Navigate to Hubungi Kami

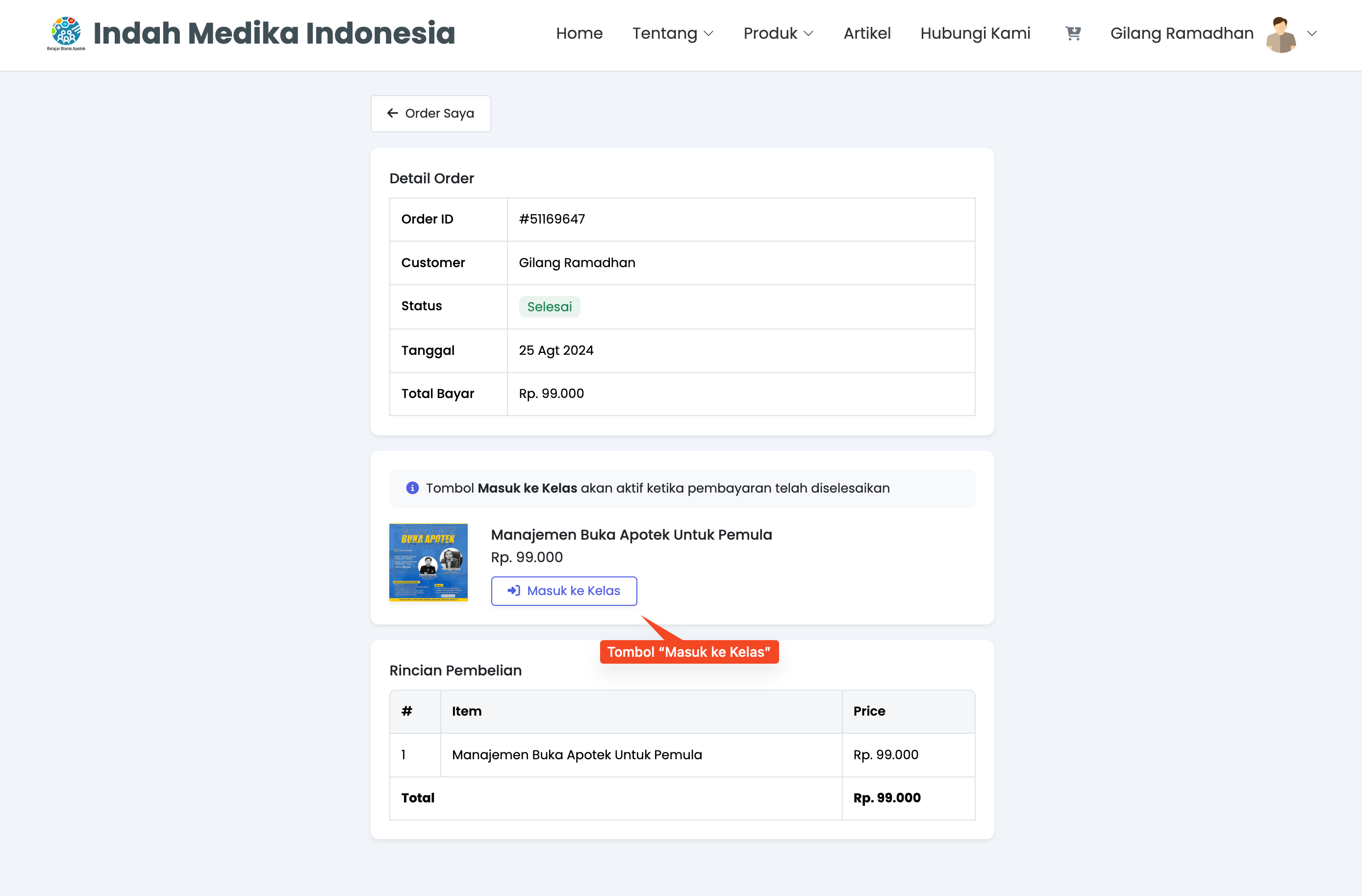(x=975, y=34)
